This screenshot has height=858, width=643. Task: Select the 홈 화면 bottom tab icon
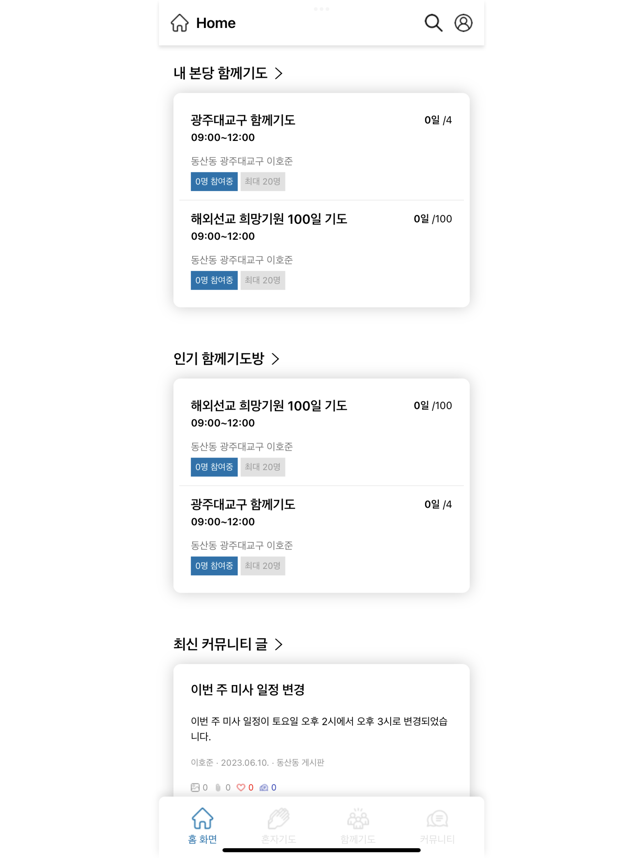coord(202,819)
